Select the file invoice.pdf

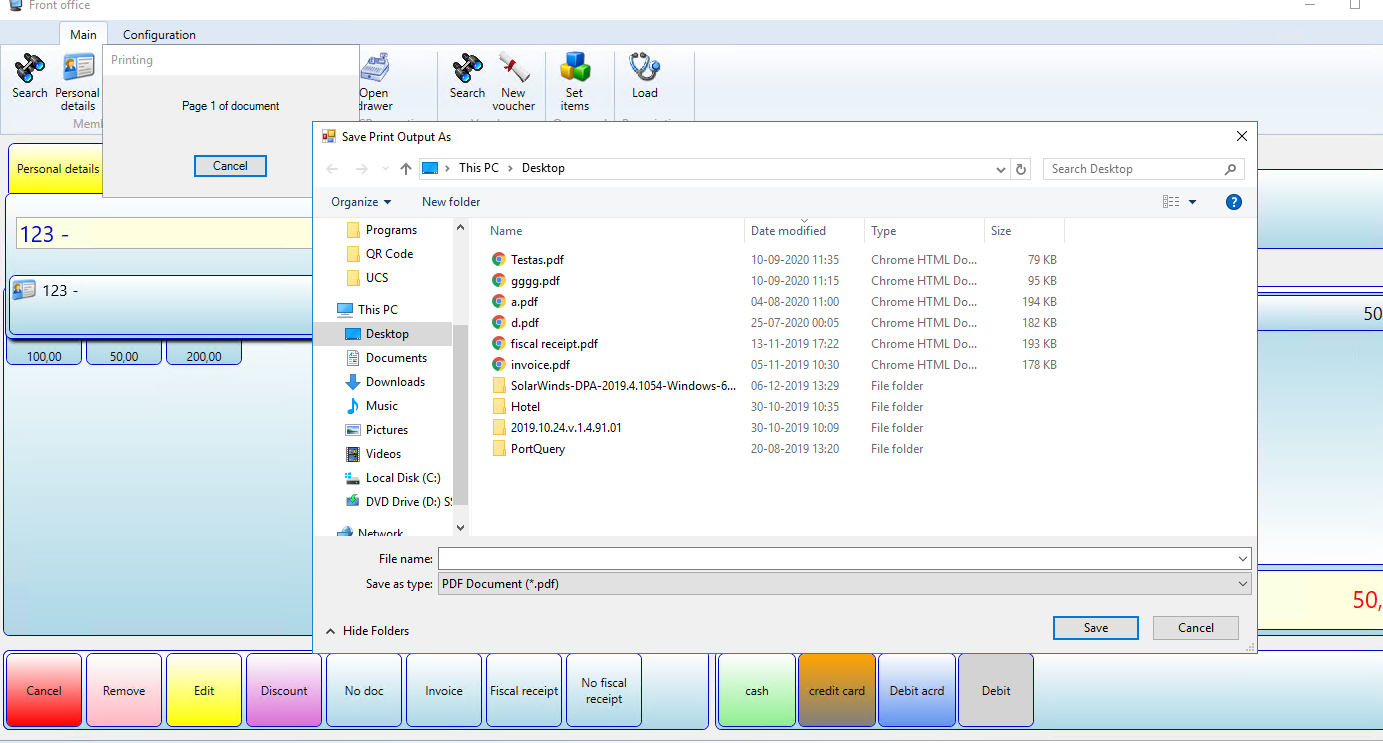tap(530, 365)
